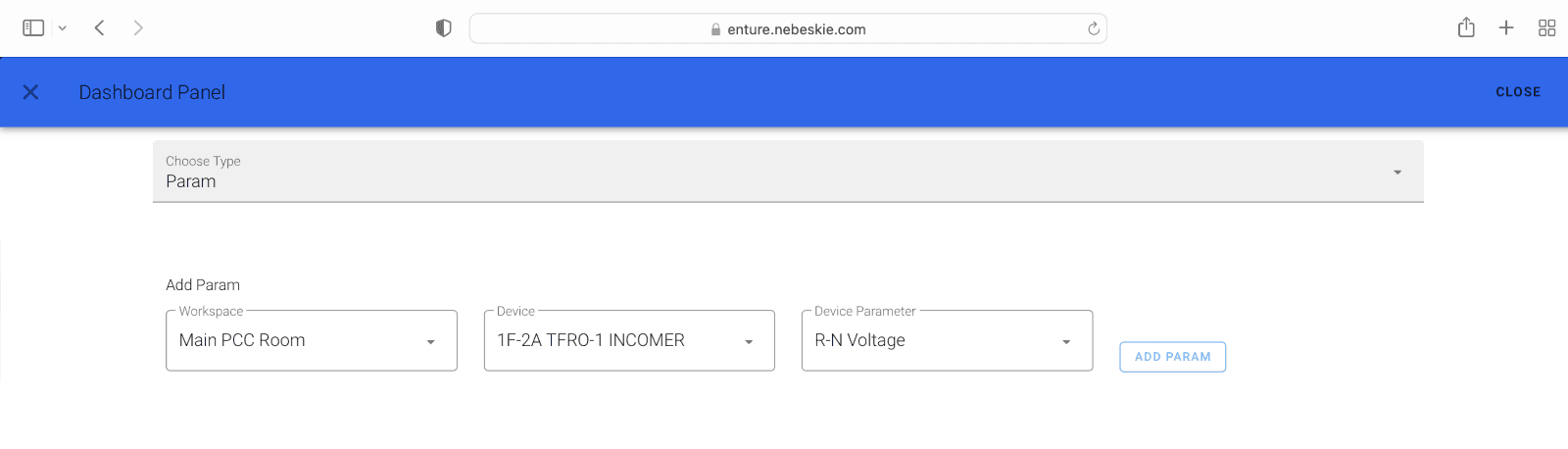The image size is (1568, 449).
Task: Open the Share sheet icon
Action: coord(1466,28)
